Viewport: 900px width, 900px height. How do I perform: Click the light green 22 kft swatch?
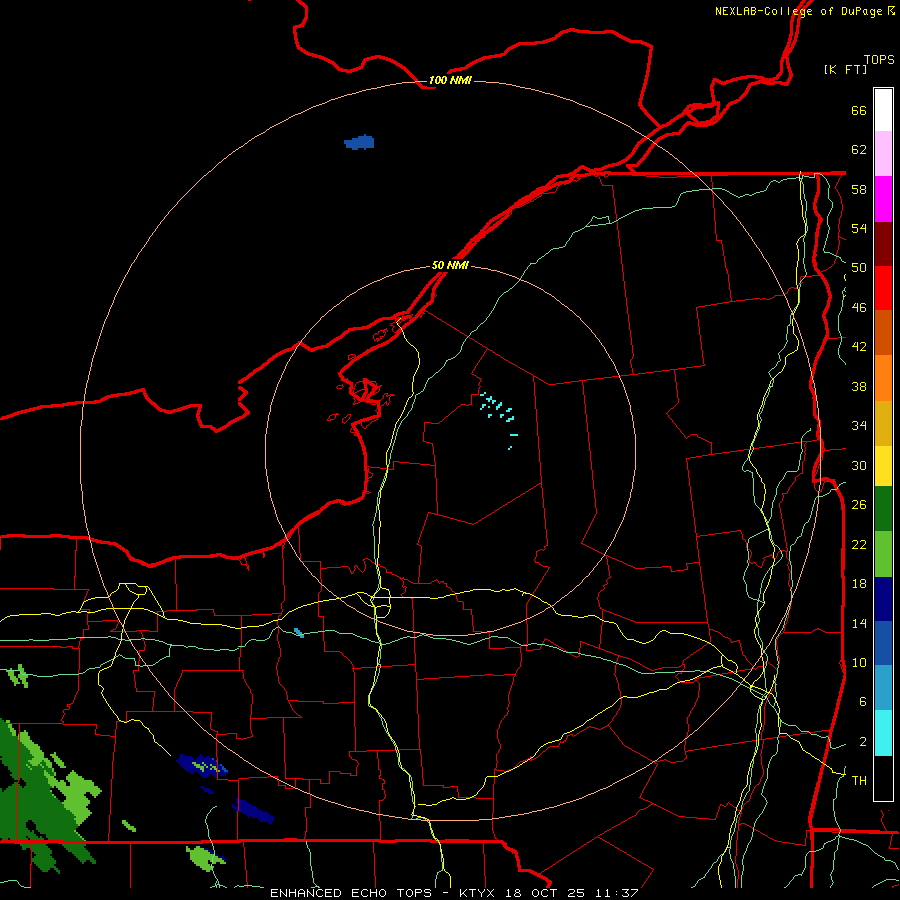click(x=883, y=554)
